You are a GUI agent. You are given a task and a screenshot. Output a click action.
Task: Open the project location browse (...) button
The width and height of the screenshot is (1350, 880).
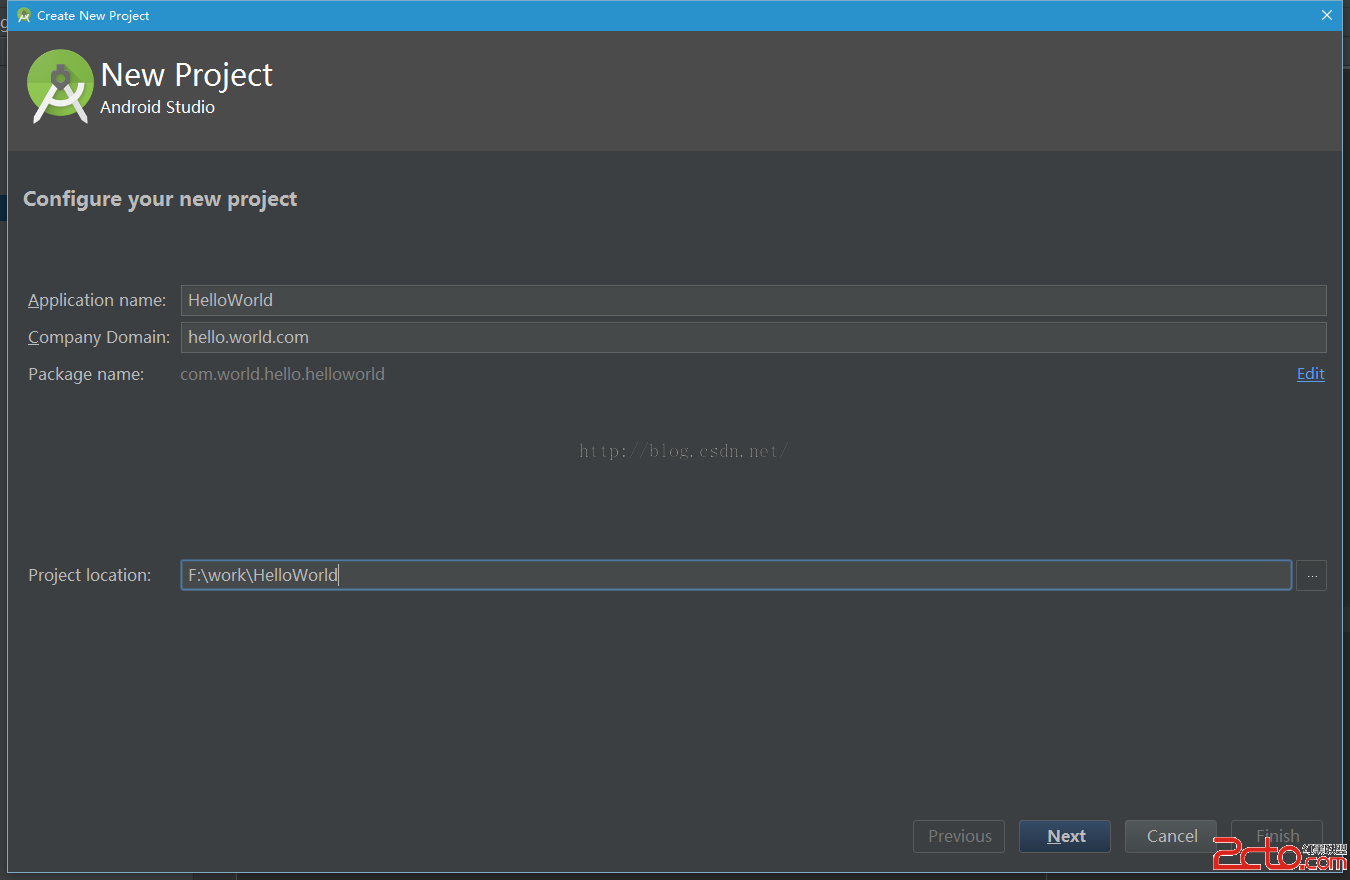click(x=1311, y=575)
